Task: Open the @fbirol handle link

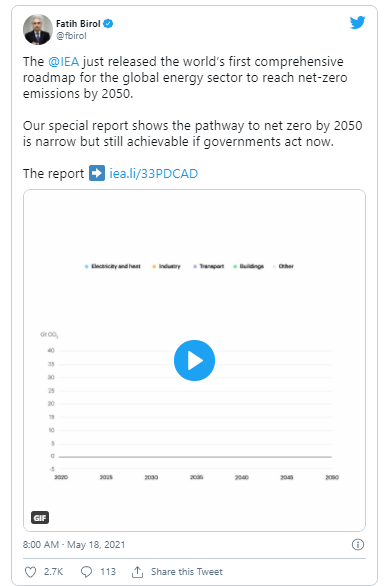Action: (x=71, y=36)
